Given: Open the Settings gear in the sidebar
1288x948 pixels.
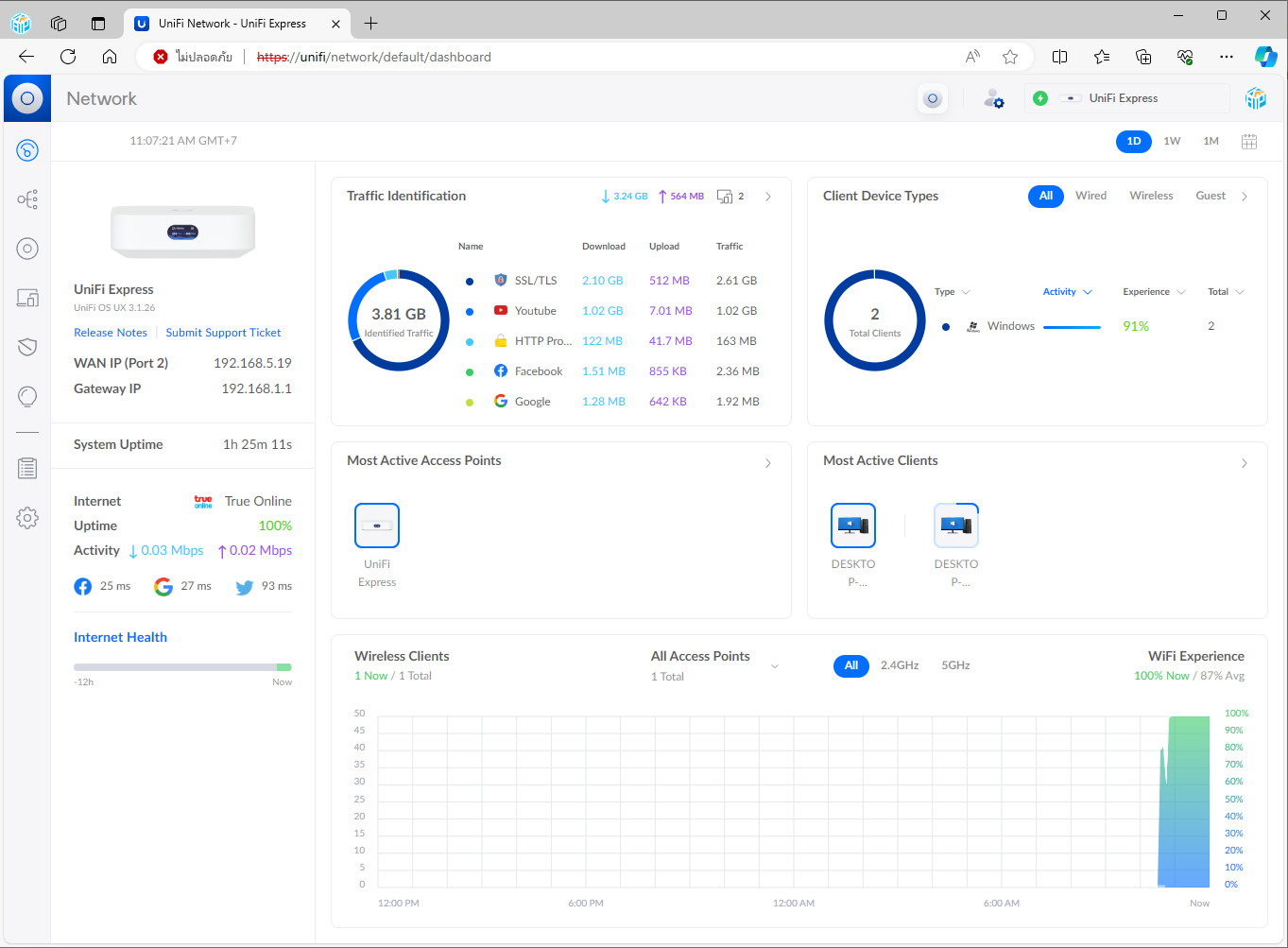Looking at the screenshot, I should tap(27, 517).
